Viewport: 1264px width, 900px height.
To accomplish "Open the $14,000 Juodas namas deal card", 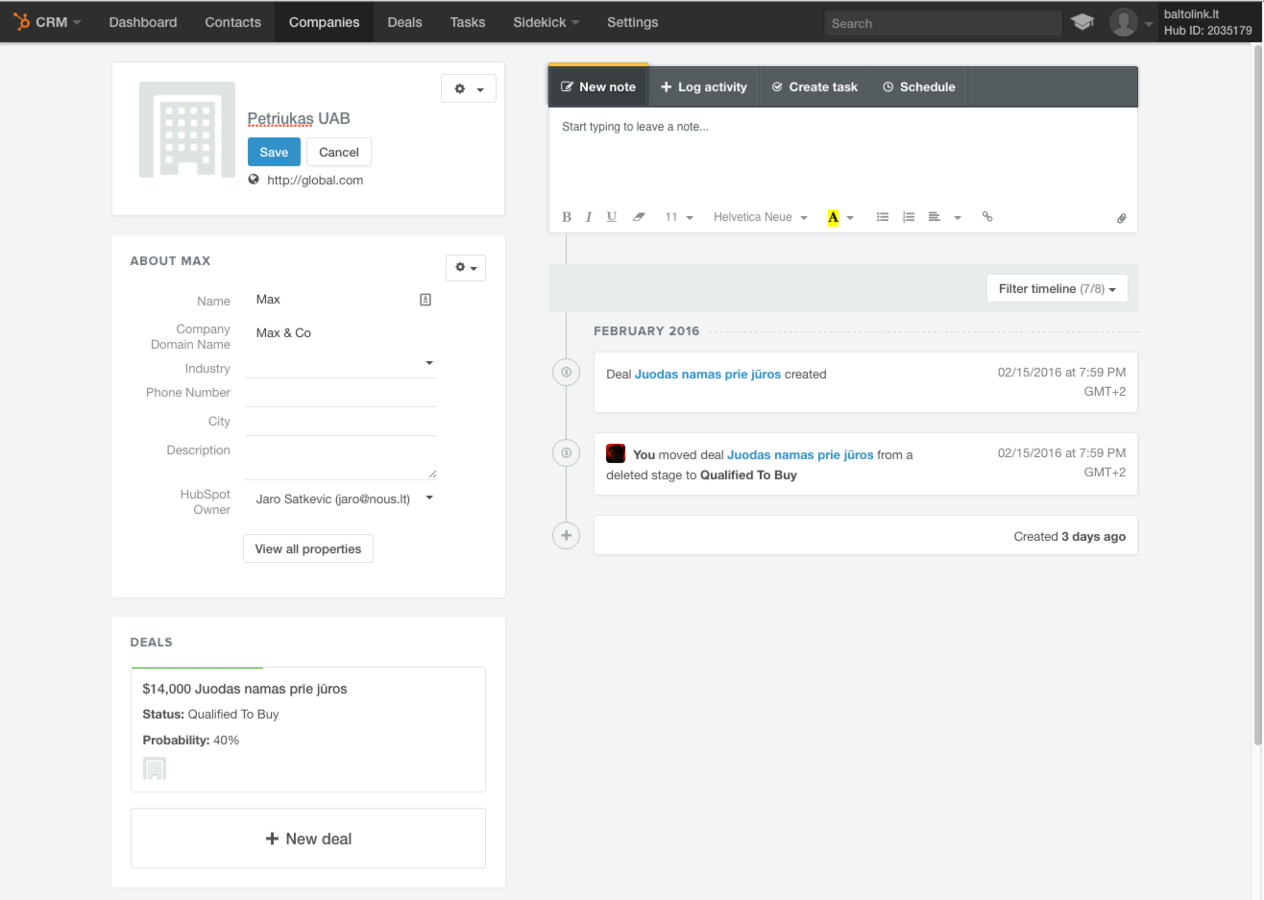I will [x=308, y=730].
